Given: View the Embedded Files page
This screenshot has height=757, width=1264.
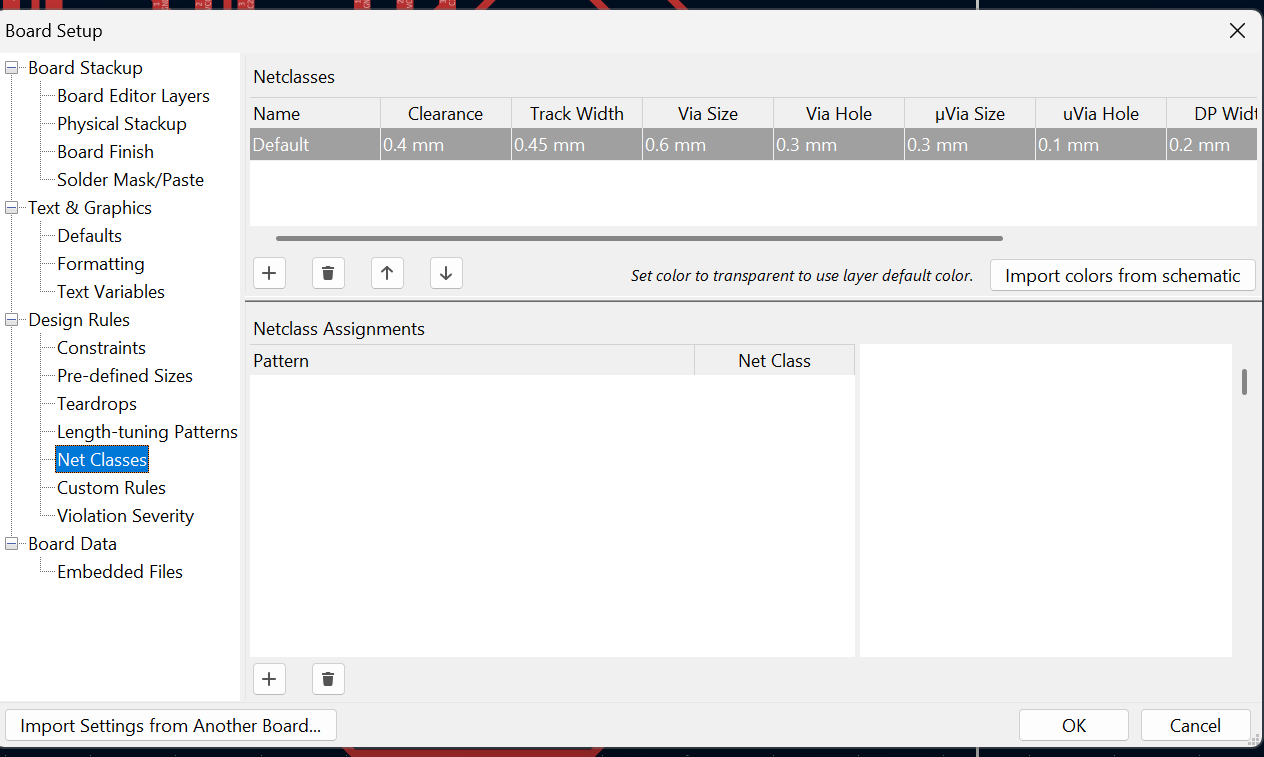Looking at the screenshot, I should (119, 571).
